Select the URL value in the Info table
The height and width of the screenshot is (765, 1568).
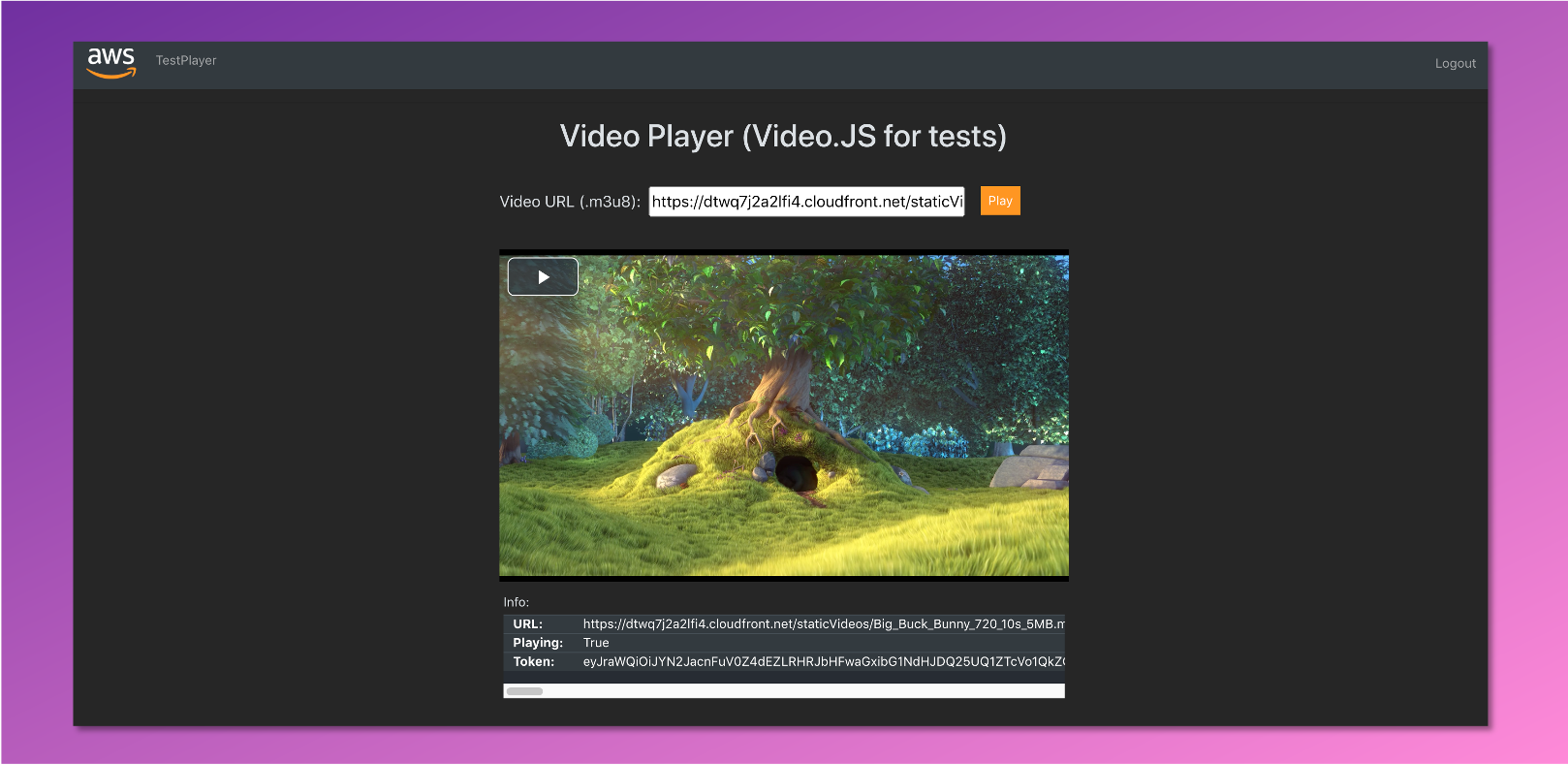tap(824, 624)
